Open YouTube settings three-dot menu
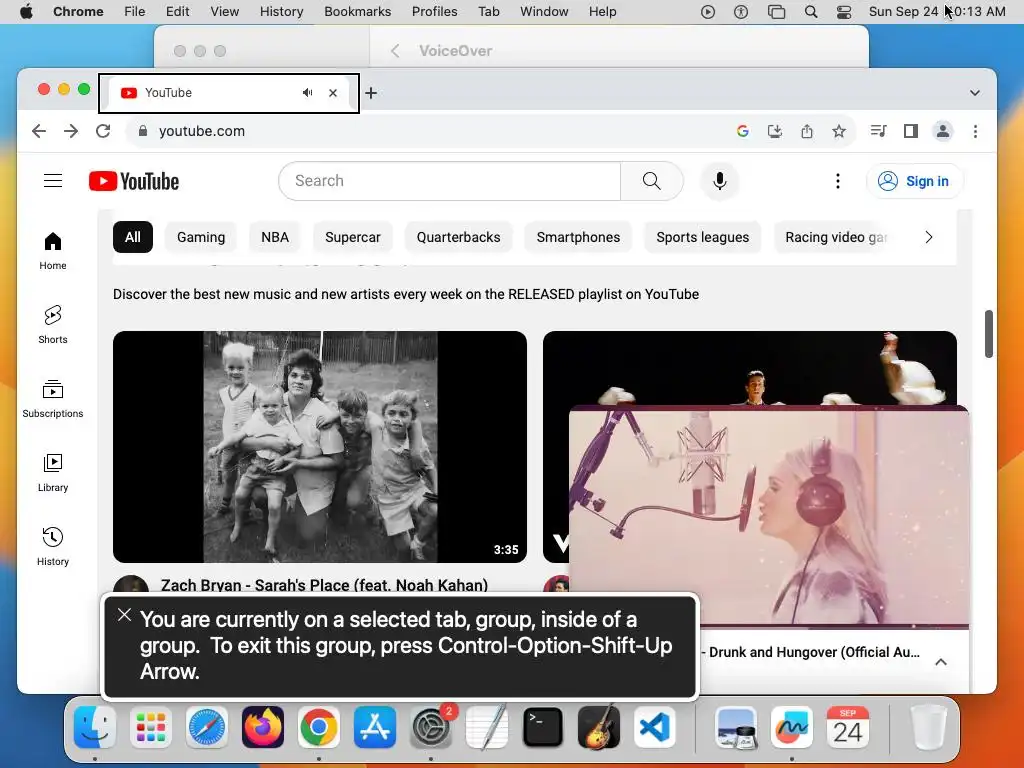The width and height of the screenshot is (1024, 768). click(838, 181)
